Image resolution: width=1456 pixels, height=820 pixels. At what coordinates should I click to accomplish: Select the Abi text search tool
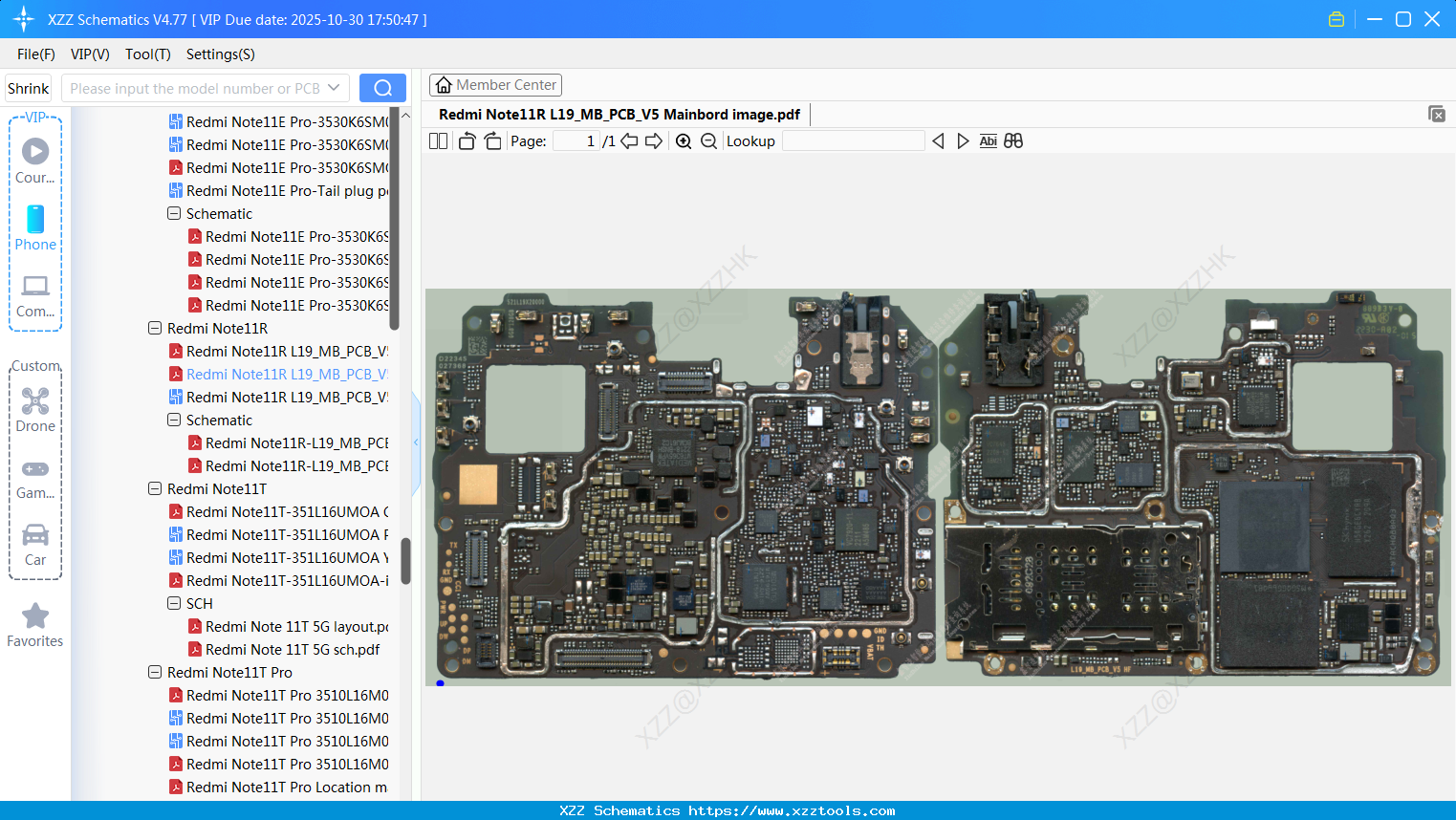click(988, 140)
